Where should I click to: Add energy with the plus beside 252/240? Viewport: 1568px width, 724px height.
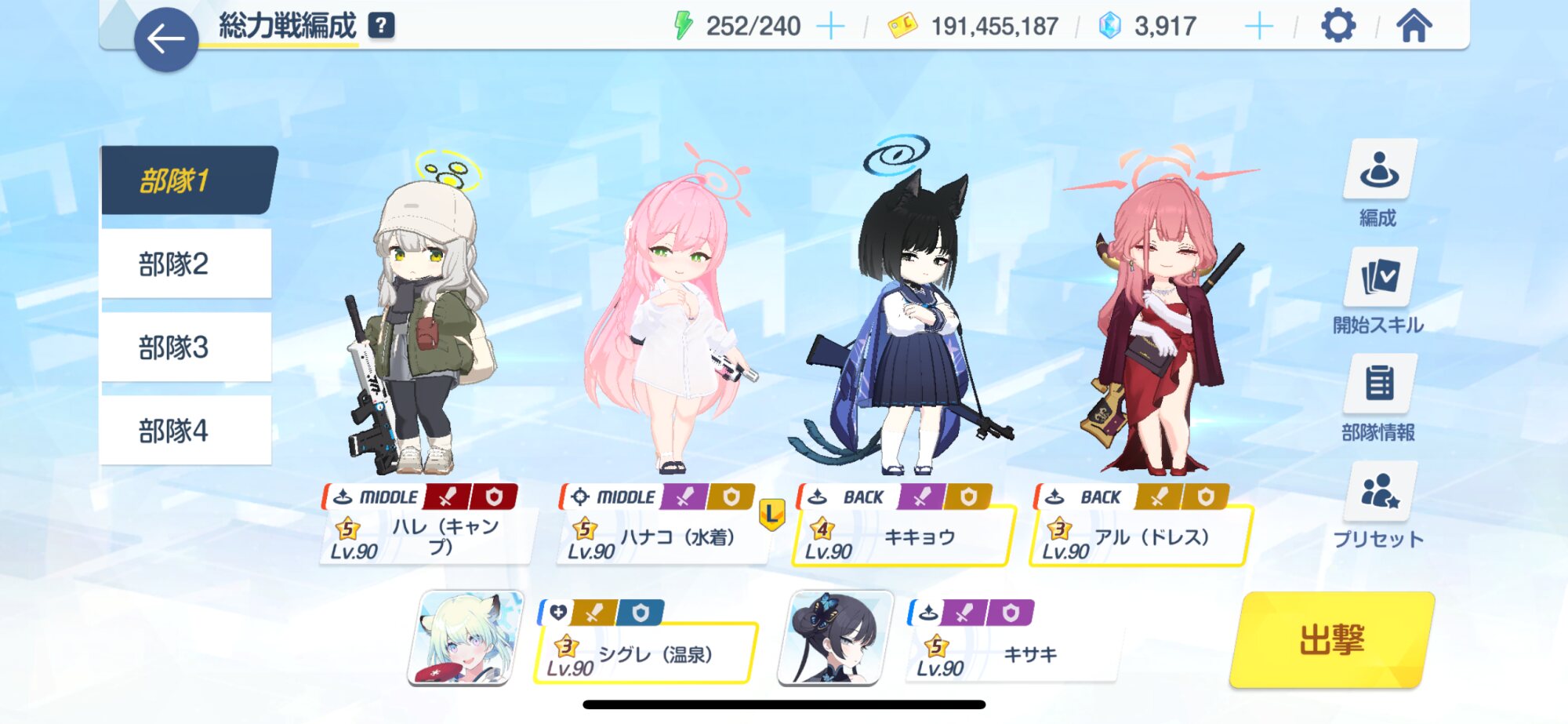830,27
